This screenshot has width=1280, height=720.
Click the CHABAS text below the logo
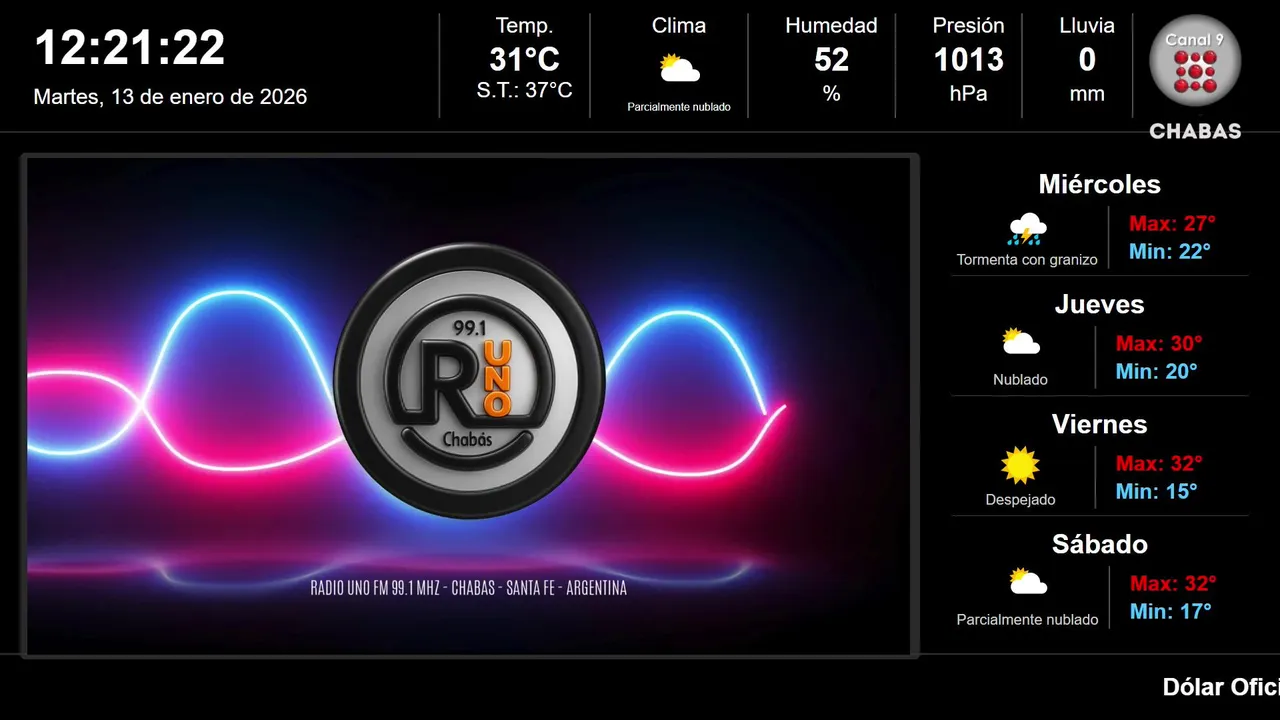pyautogui.click(x=1195, y=131)
